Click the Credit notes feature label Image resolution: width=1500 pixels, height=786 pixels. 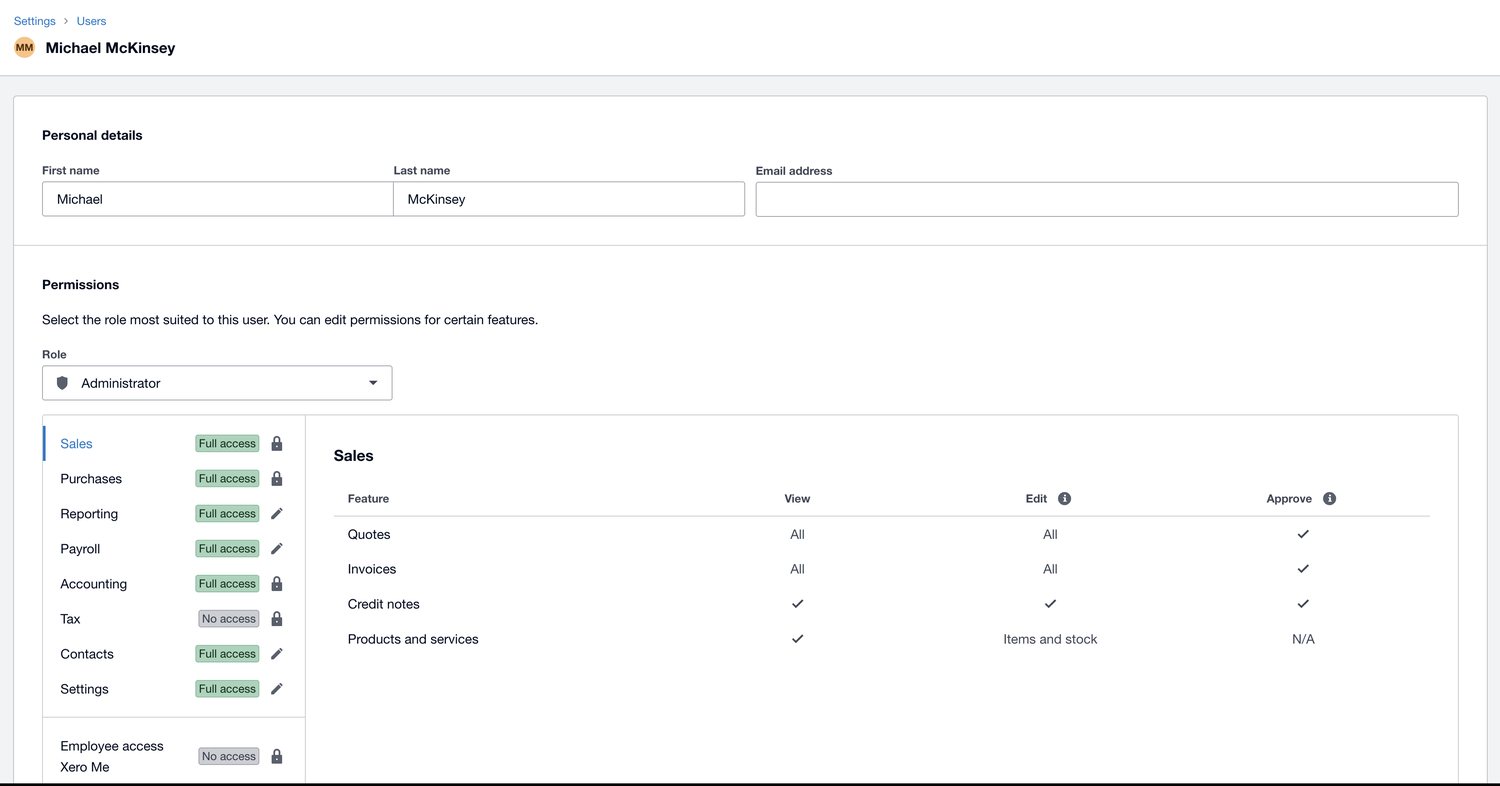pyautogui.click(x=384, y=604)
